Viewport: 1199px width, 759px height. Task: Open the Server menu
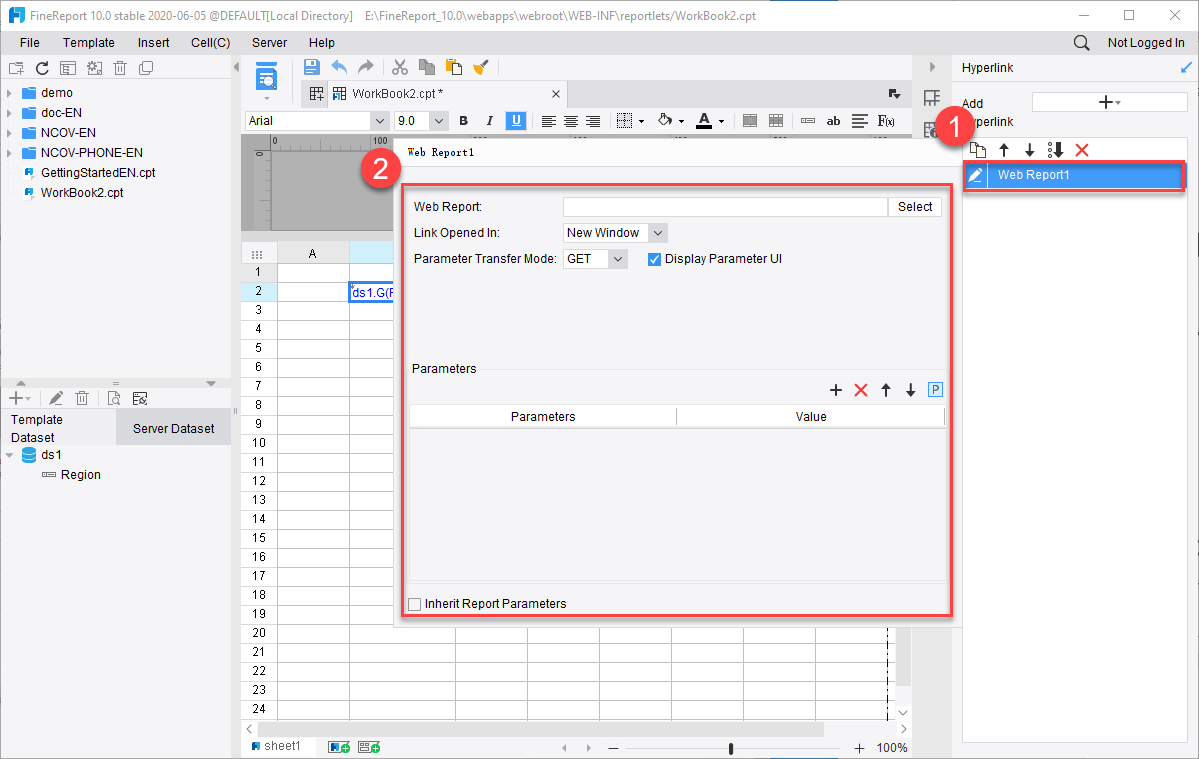(x=270, y=42)
